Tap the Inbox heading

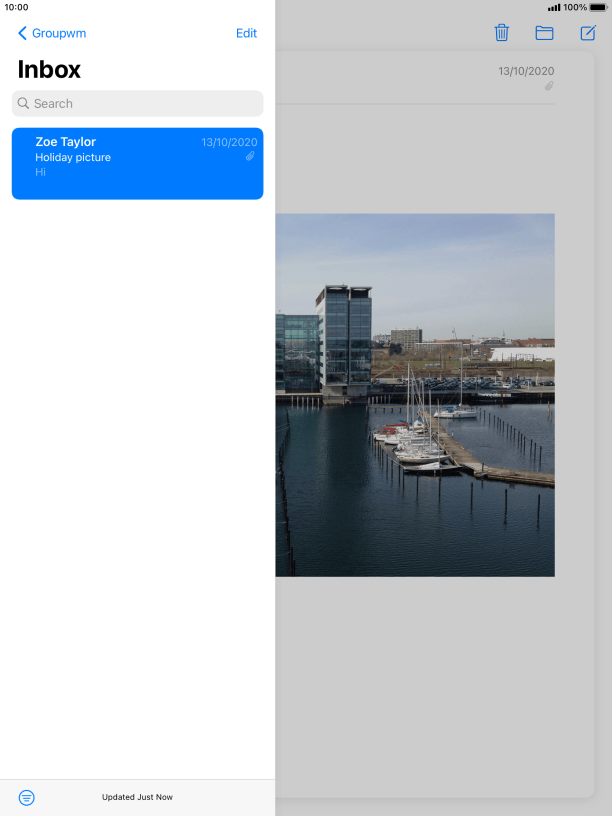point(49,69)
